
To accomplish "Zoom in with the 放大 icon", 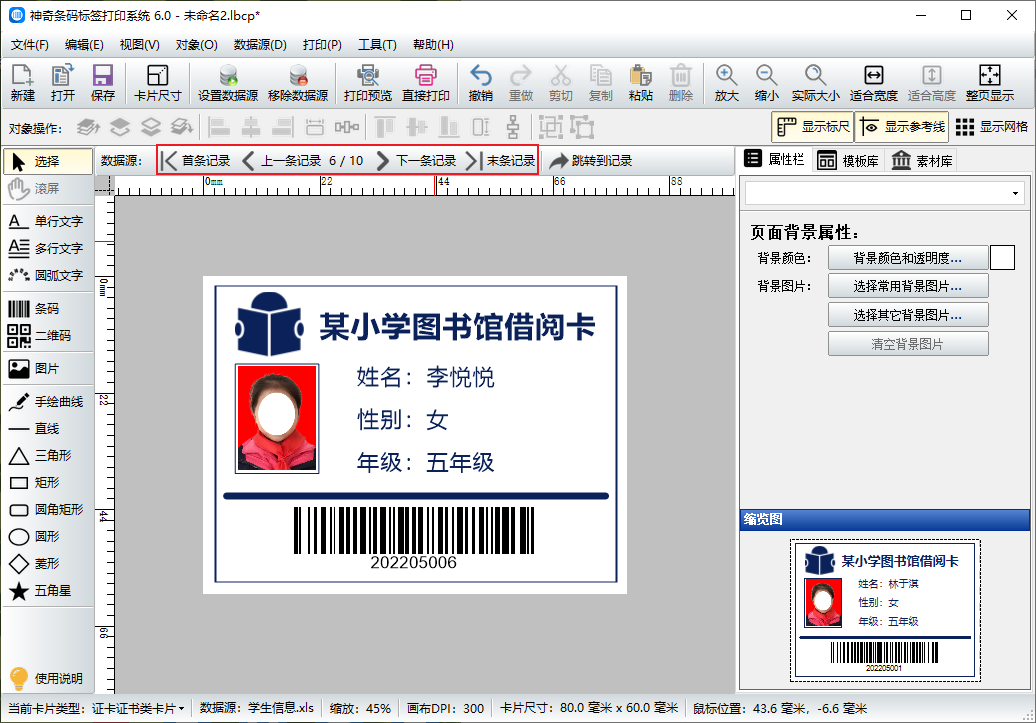I will pos(726,83).
